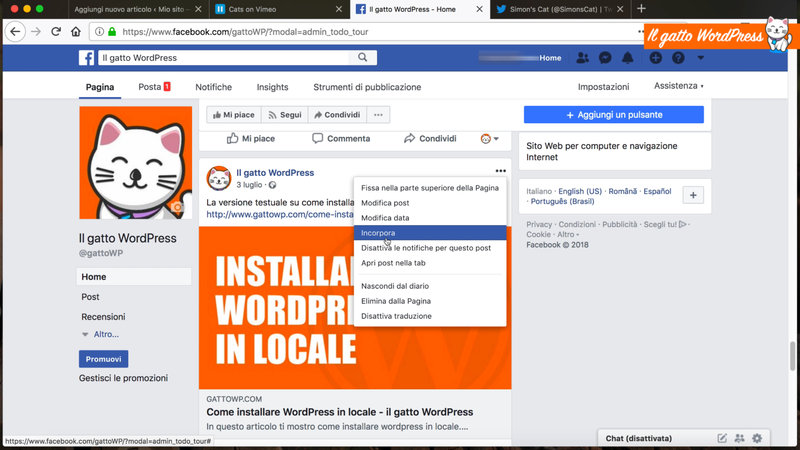Click the page Condividi button
The height and width of the screenshot is (450, 800).
coord(337,115)
